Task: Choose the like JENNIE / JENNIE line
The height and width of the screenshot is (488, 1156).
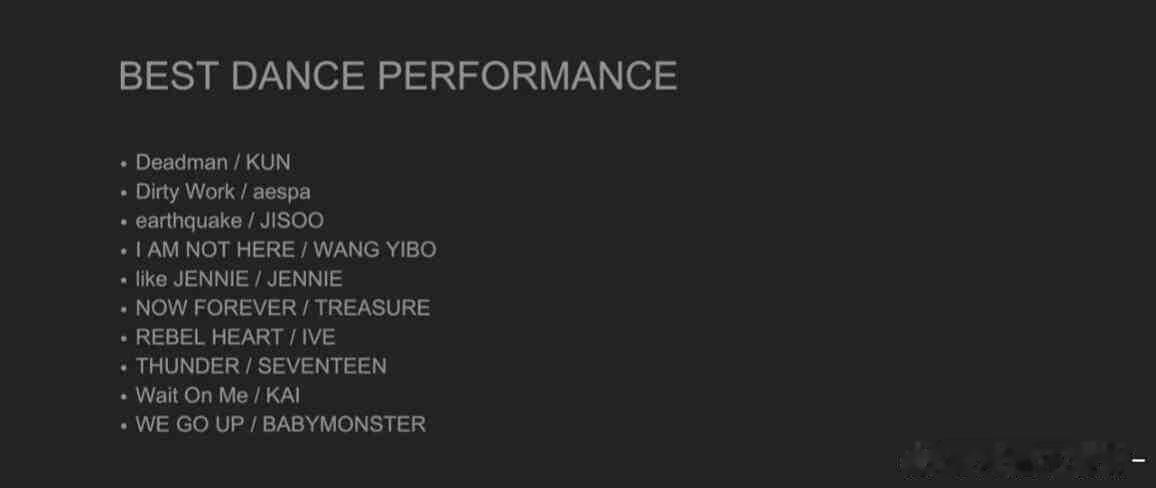Action: pos(239,279)
